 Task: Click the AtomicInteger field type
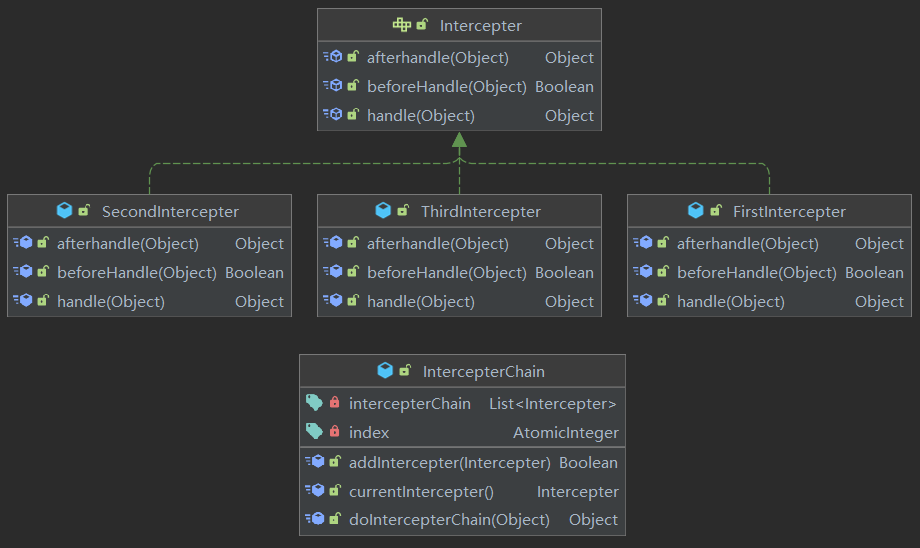(x=566, y=433)
